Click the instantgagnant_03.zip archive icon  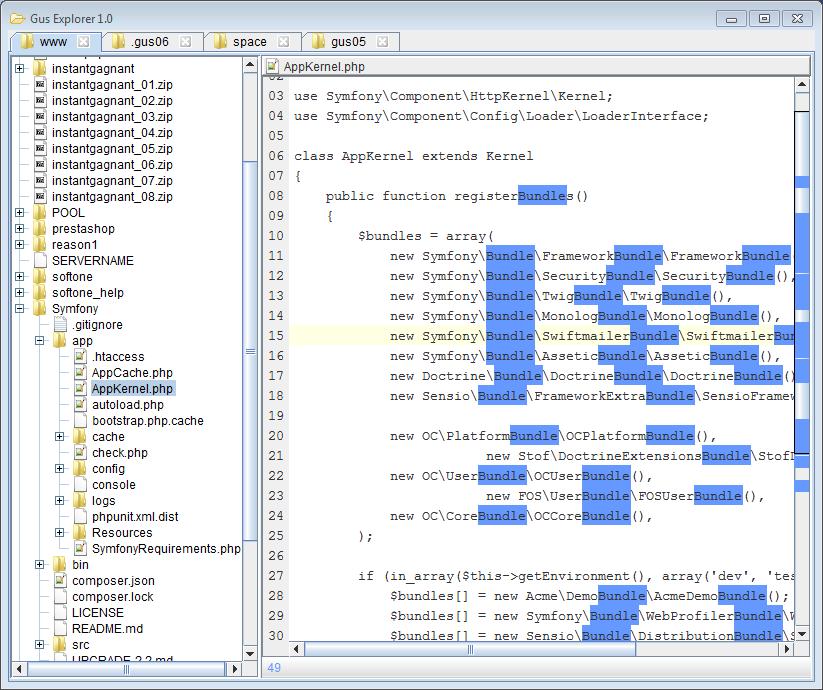click(40, 116)
